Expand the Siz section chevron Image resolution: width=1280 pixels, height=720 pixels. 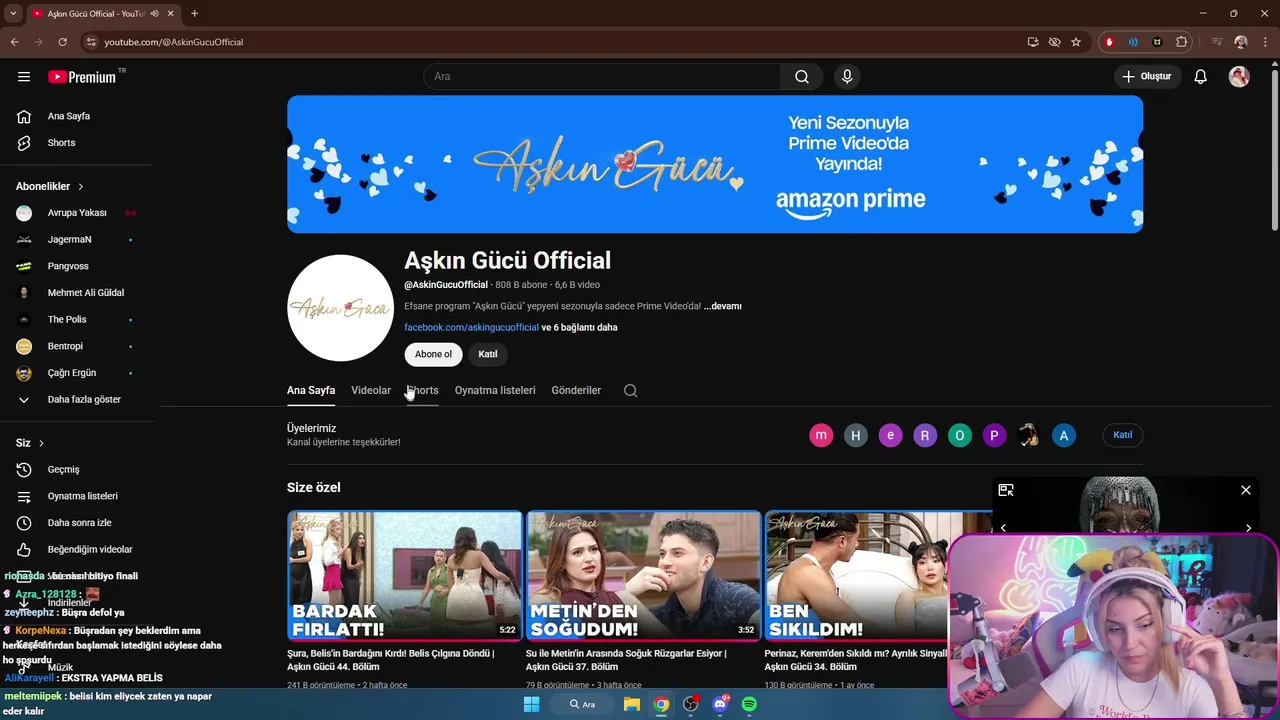coord(41,443)
